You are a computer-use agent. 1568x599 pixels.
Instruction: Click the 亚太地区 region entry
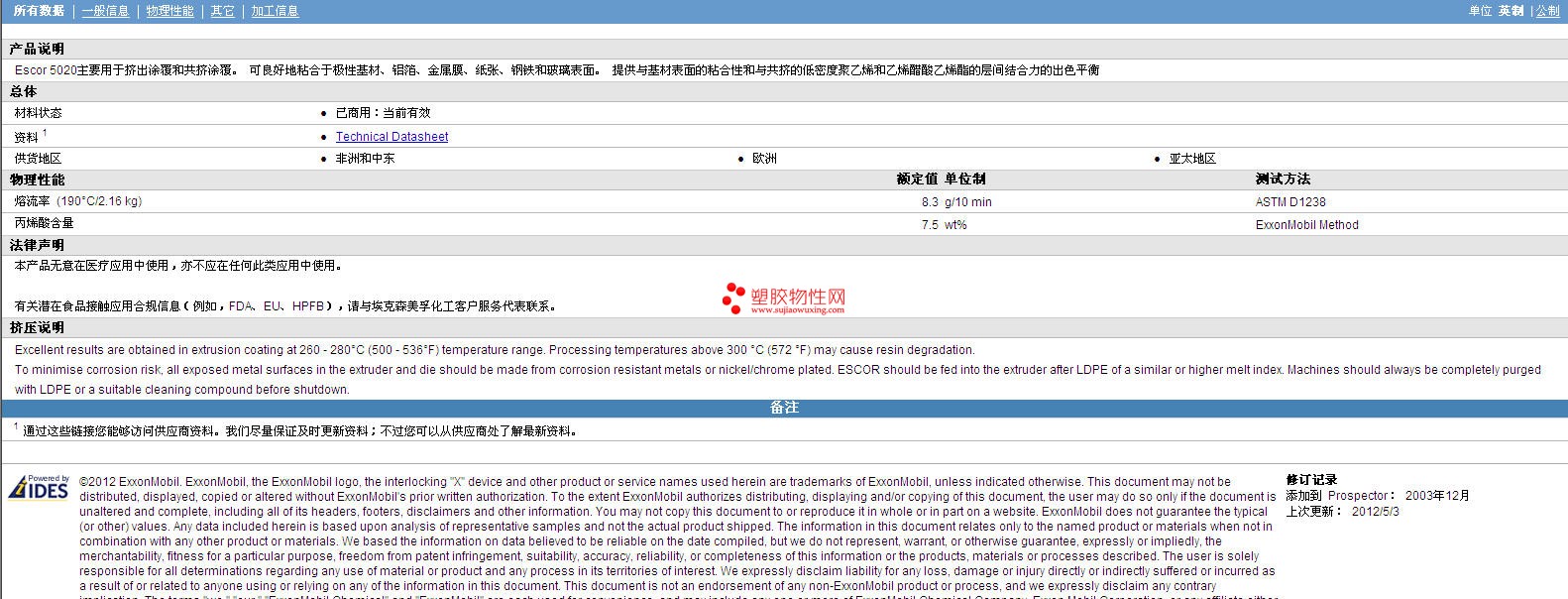pos(1192,159)
